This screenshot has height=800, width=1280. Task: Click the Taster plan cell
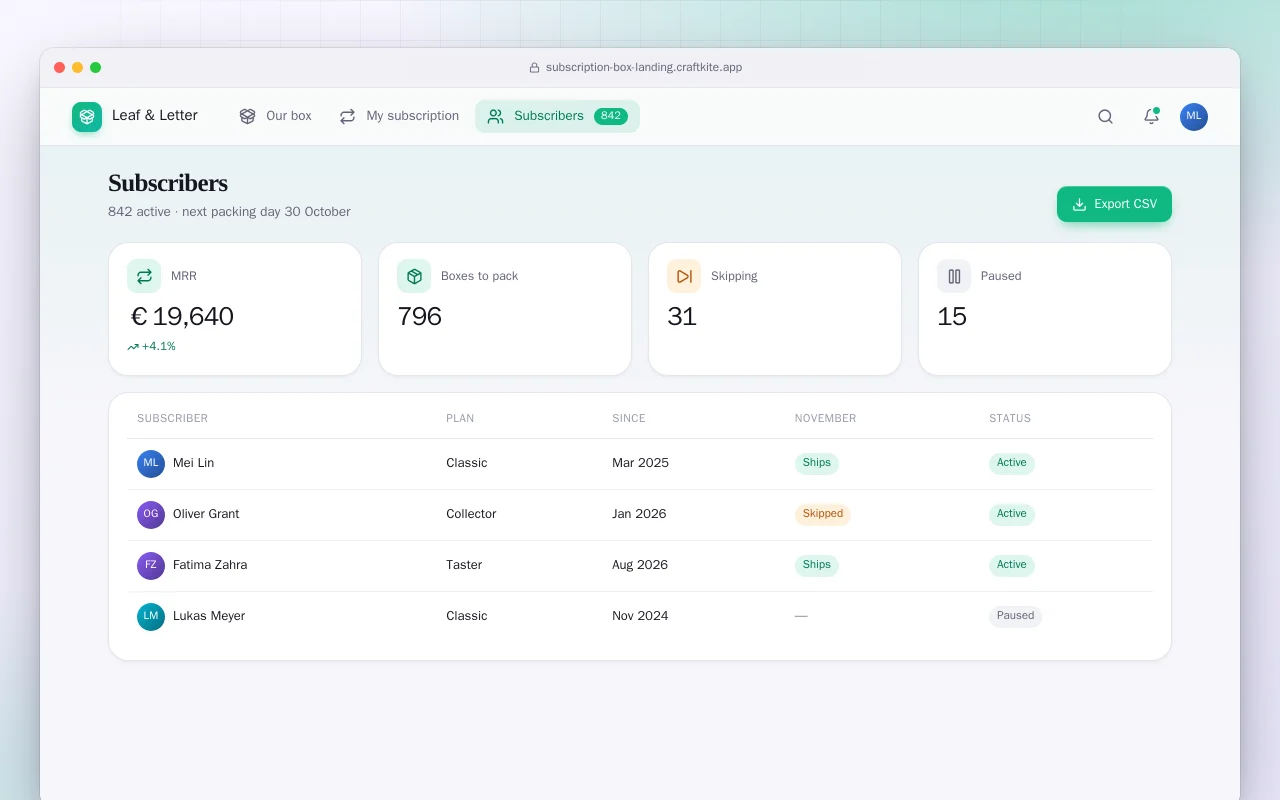click(464, 565)
